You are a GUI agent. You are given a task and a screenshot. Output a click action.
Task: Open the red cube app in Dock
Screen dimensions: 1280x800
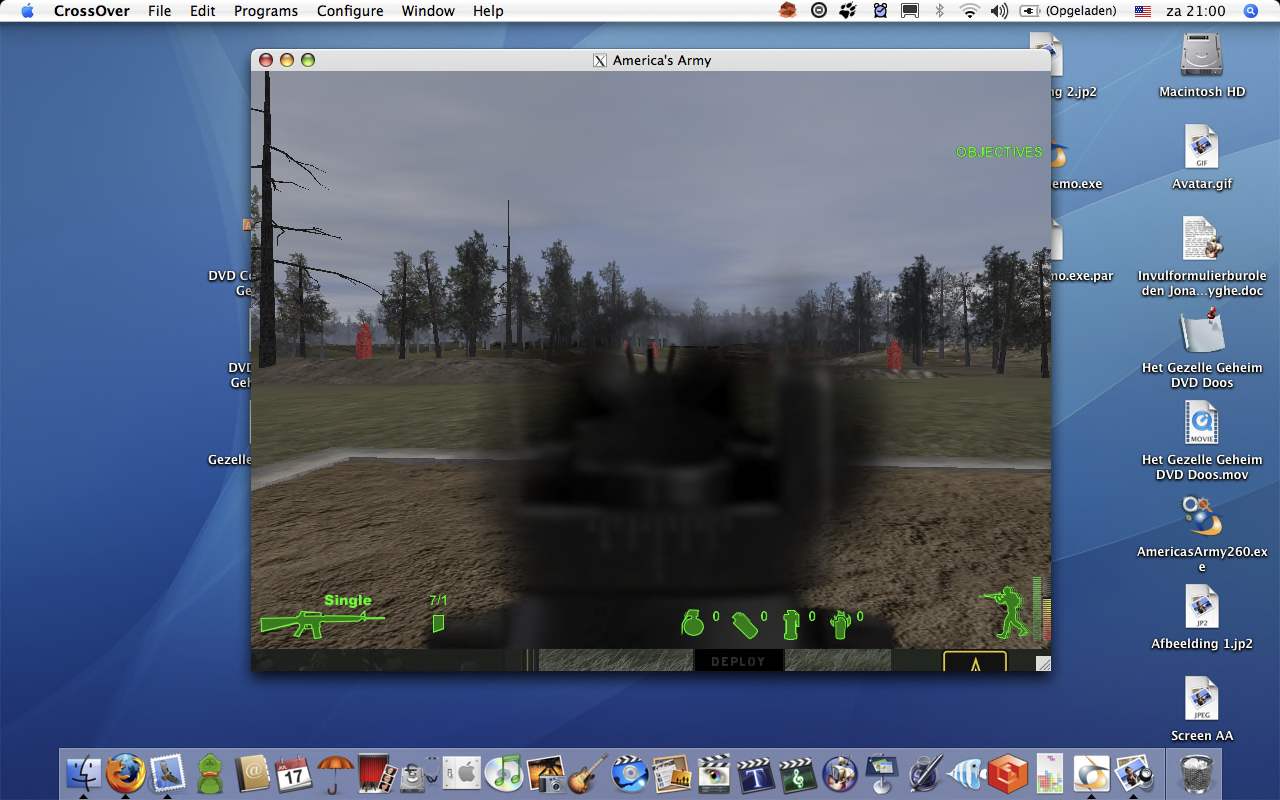pos(1008,773)
